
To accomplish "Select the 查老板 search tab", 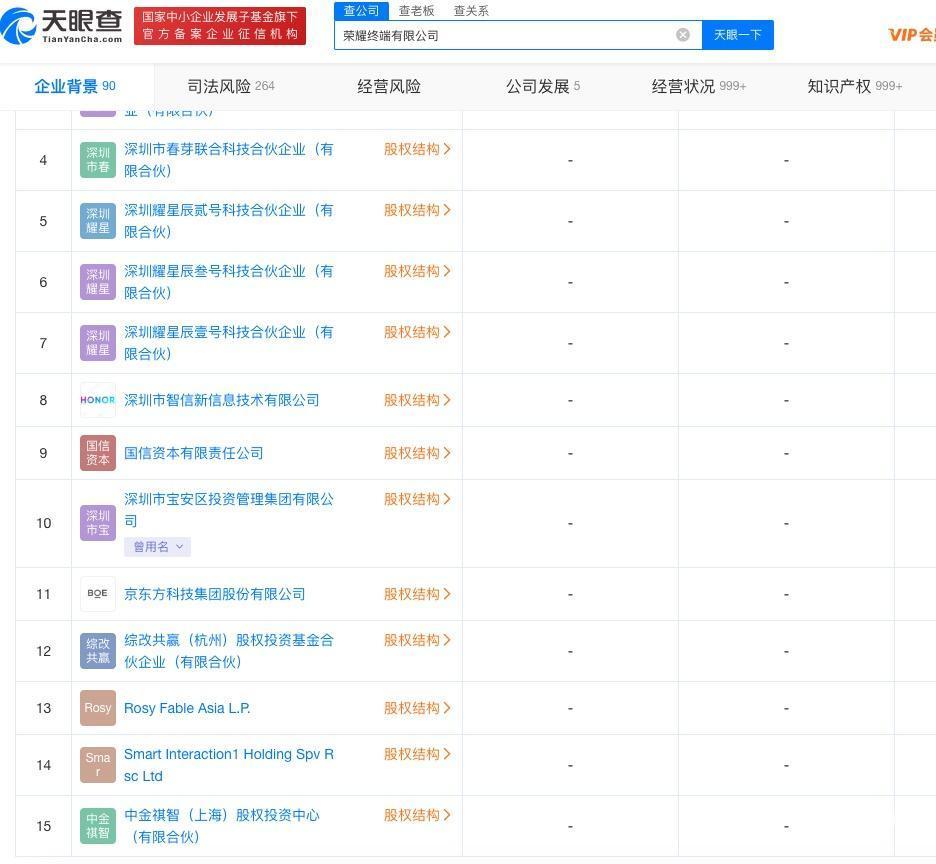I will click(416, 11).
